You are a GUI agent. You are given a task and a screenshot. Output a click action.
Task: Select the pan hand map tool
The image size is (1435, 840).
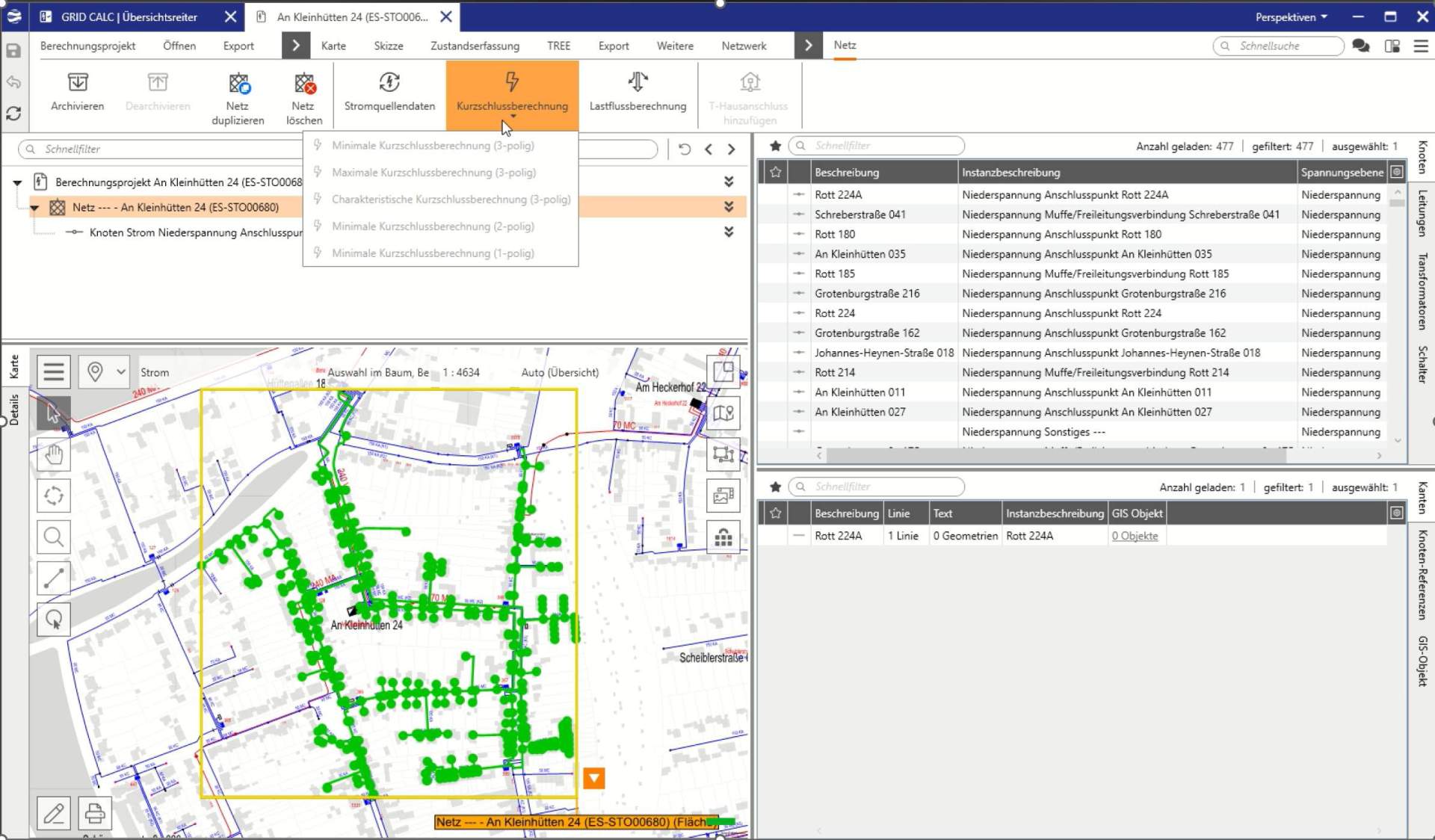point(54,454)
